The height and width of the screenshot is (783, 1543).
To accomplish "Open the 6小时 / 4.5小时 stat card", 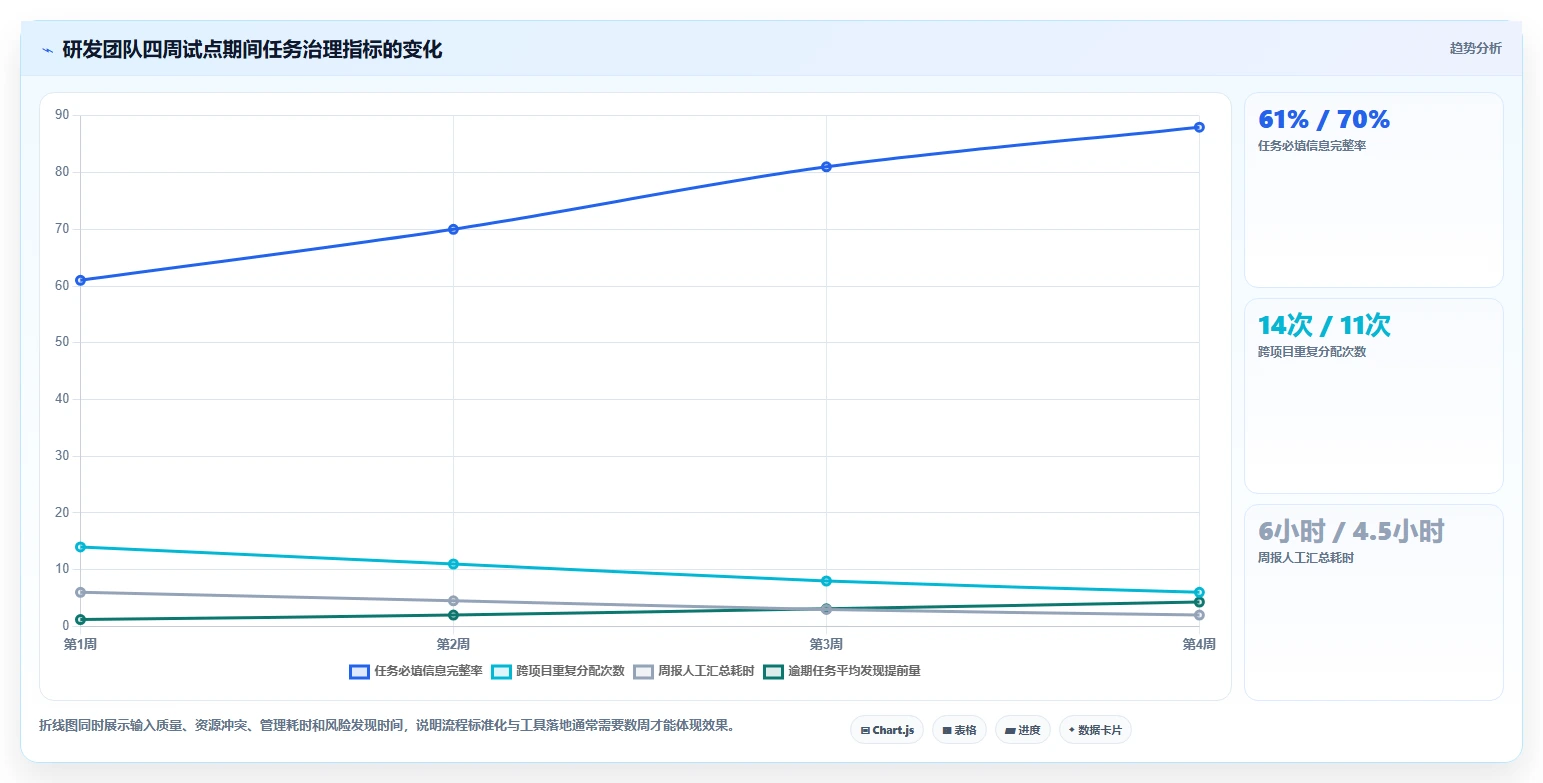I will tap(1373, 602).
